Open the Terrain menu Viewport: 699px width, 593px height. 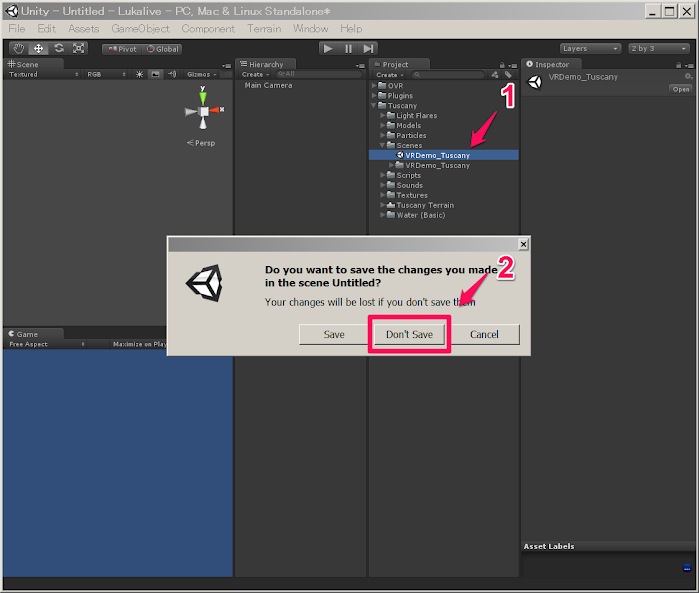click(x=264, y=29)
